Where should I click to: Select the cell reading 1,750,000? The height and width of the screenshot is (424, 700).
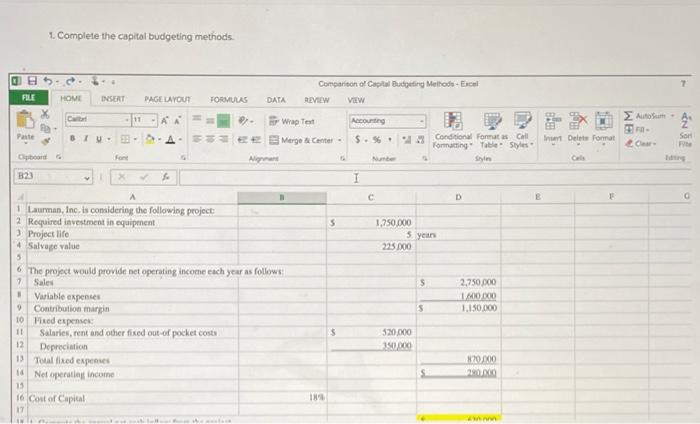point(371,222)
